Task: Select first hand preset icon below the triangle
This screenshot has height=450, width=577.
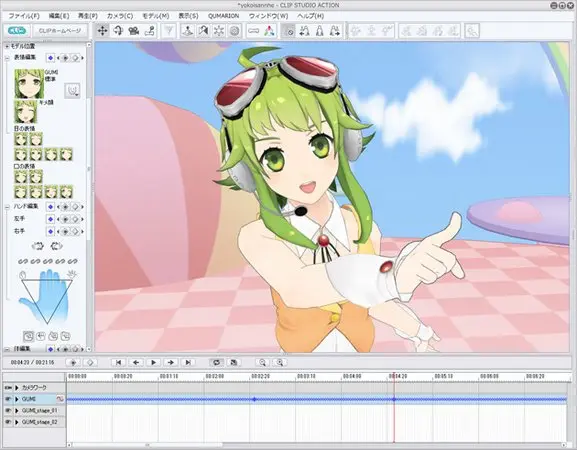Action: (28, 336)
